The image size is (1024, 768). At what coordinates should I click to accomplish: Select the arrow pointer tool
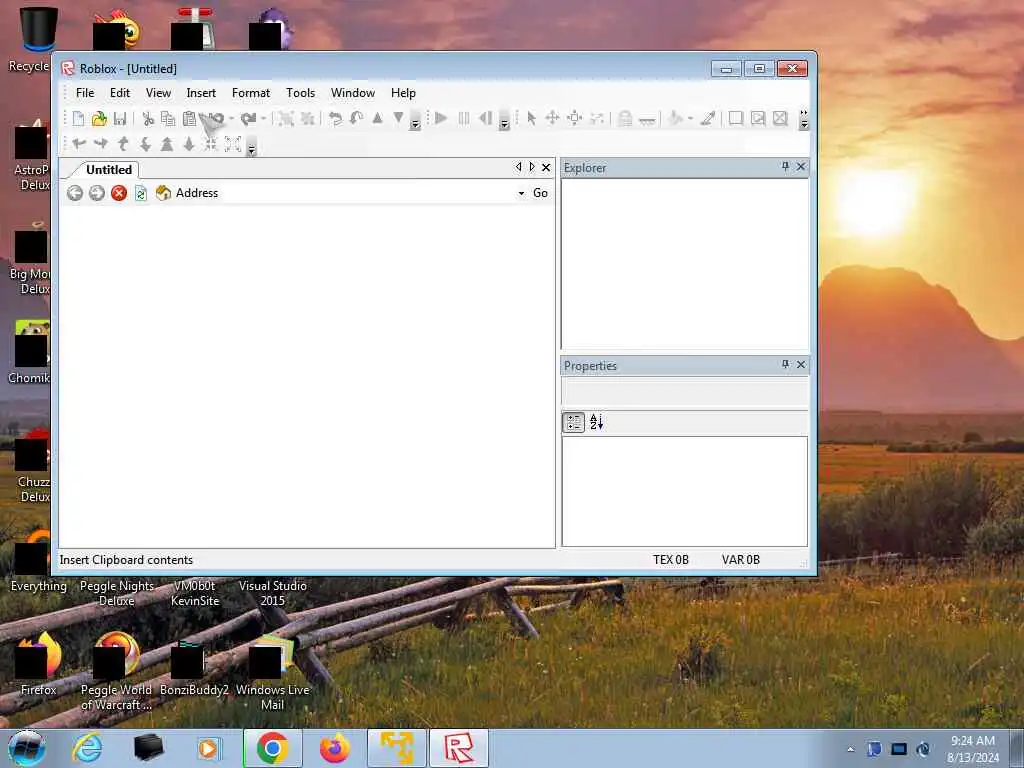point(531,118)
